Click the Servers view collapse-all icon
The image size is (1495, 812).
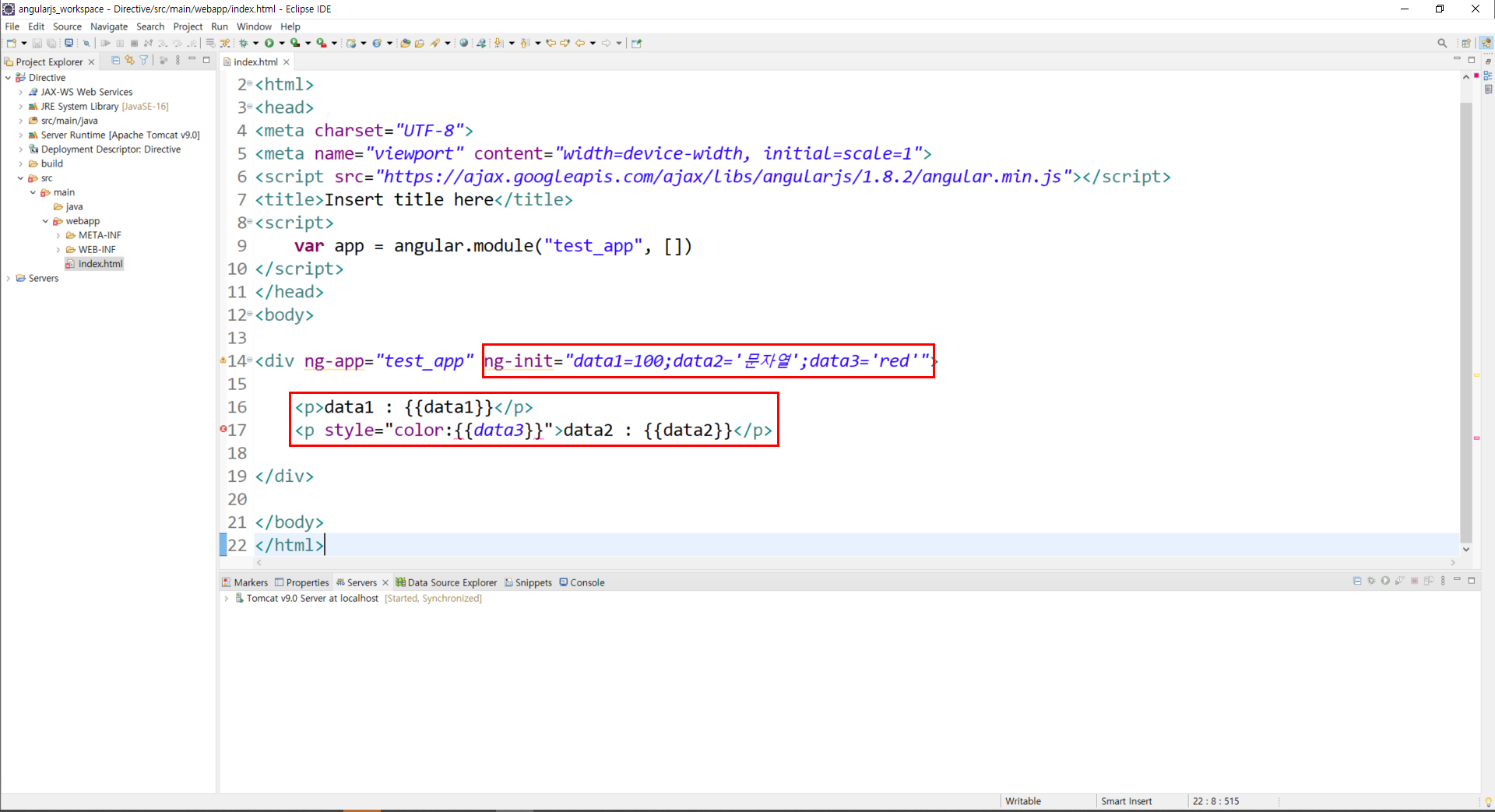click(x=1357, y=581)
